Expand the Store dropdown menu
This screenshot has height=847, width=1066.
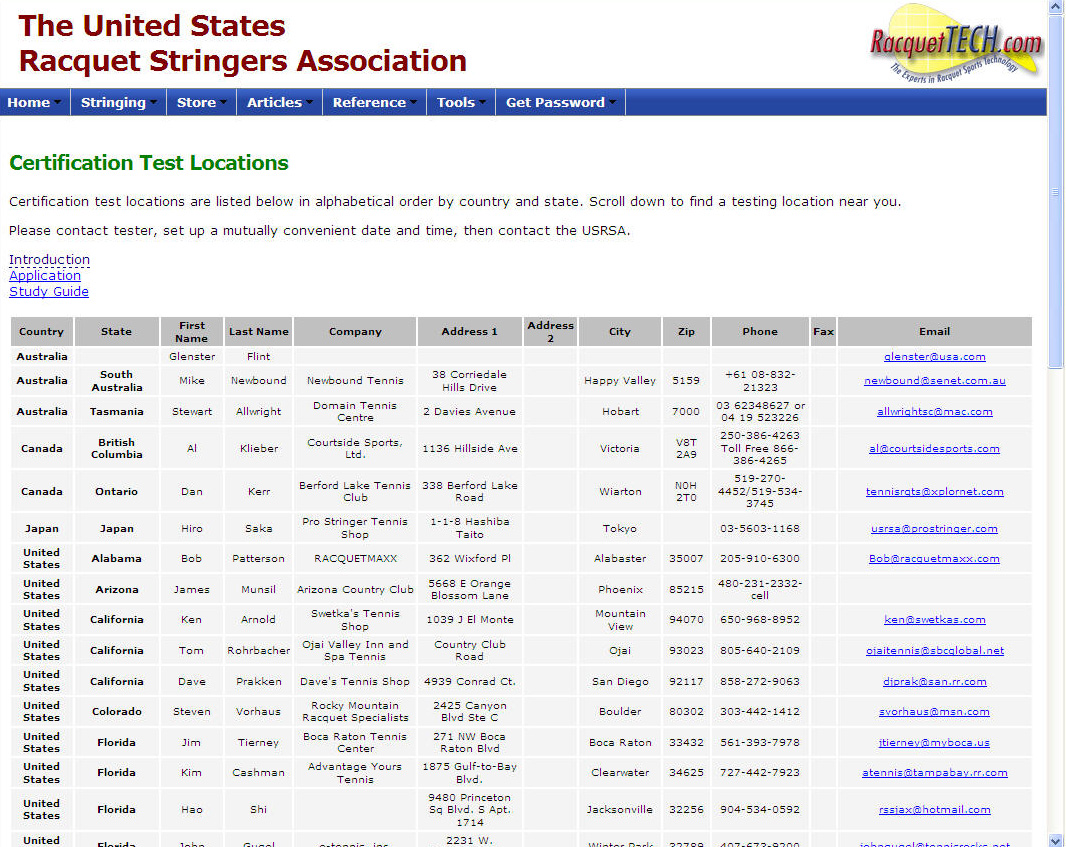(x=202, y=102)
